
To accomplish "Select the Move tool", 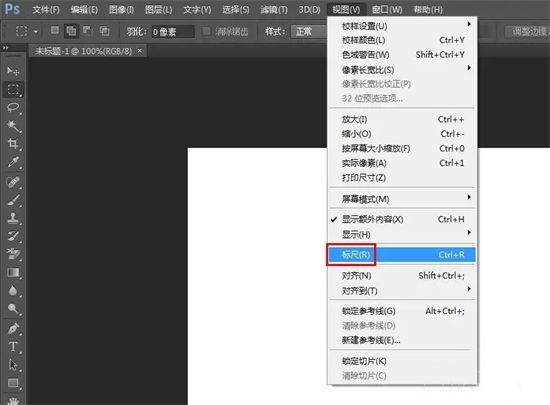I will pos(13,71).
